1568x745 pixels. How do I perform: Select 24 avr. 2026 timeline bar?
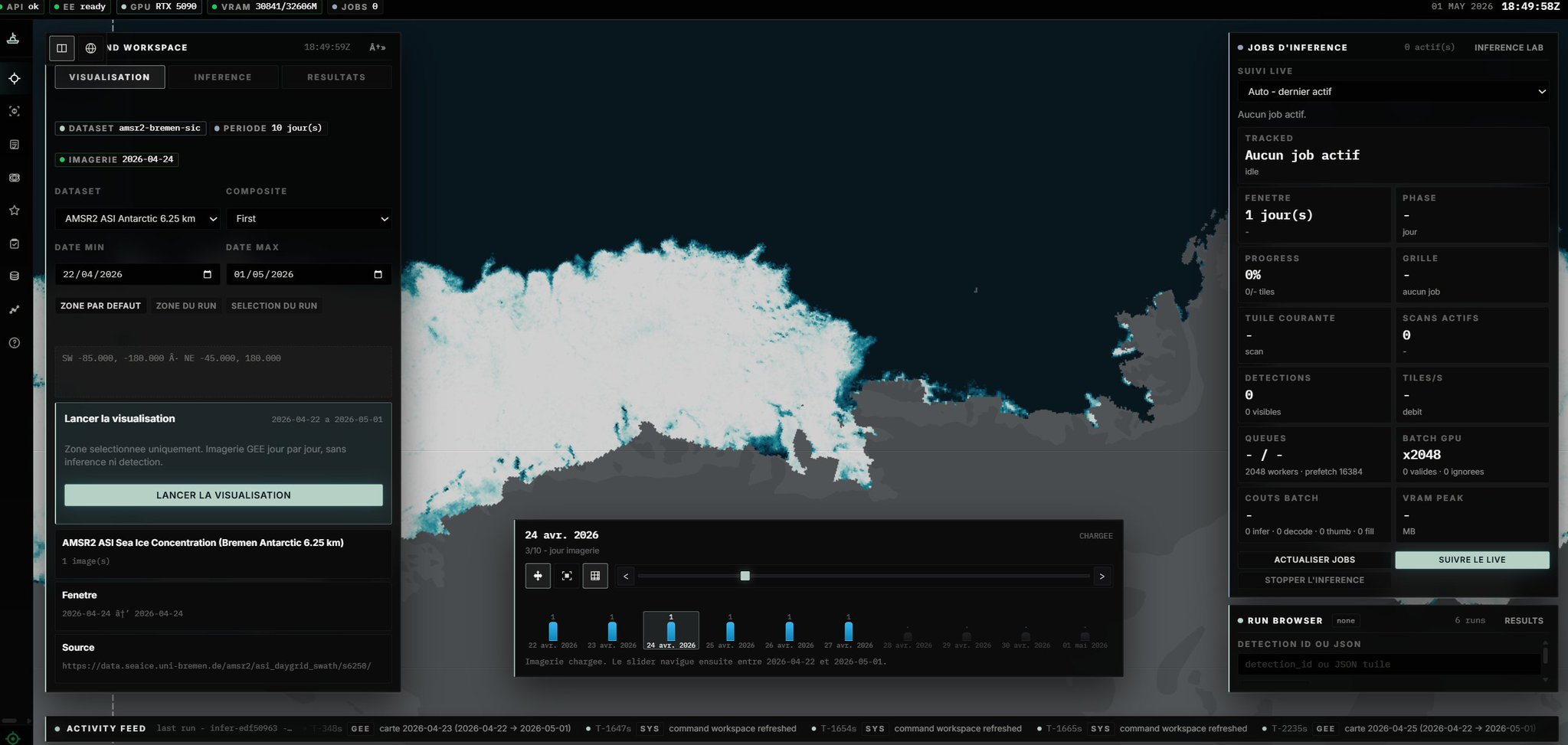point(671,631)
